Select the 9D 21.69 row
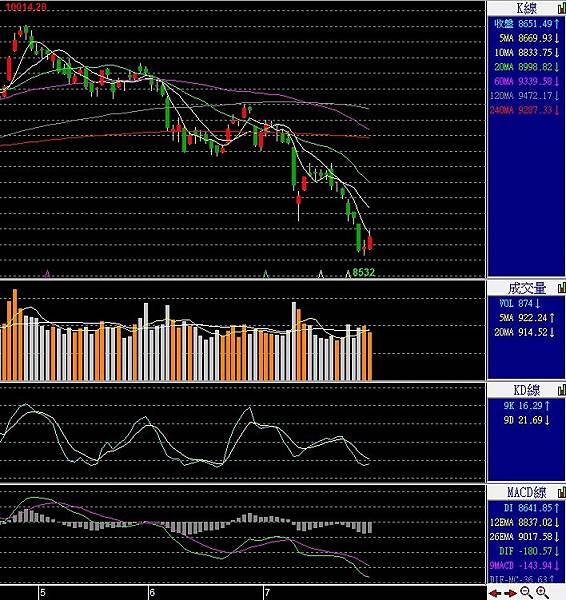Image resolution: width=566 pixels, height=600 pixels. point(527,420)
